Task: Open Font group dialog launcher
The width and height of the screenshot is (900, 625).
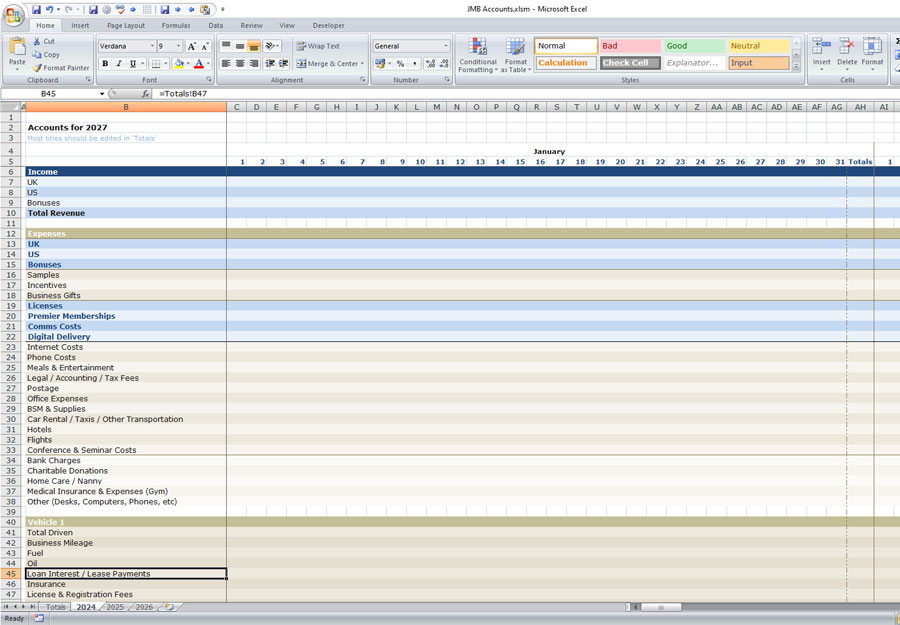Action: (x=208, y=80)
